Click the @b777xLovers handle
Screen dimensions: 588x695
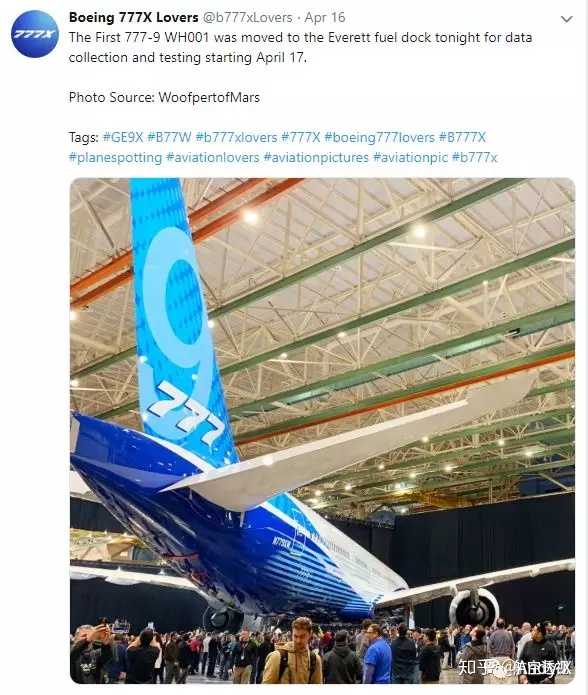[248, 18]
